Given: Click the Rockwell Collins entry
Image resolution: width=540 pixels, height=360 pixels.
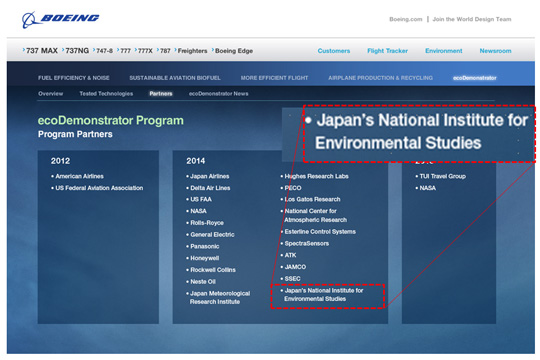Looking at the screenshot, I should [213, 270].
